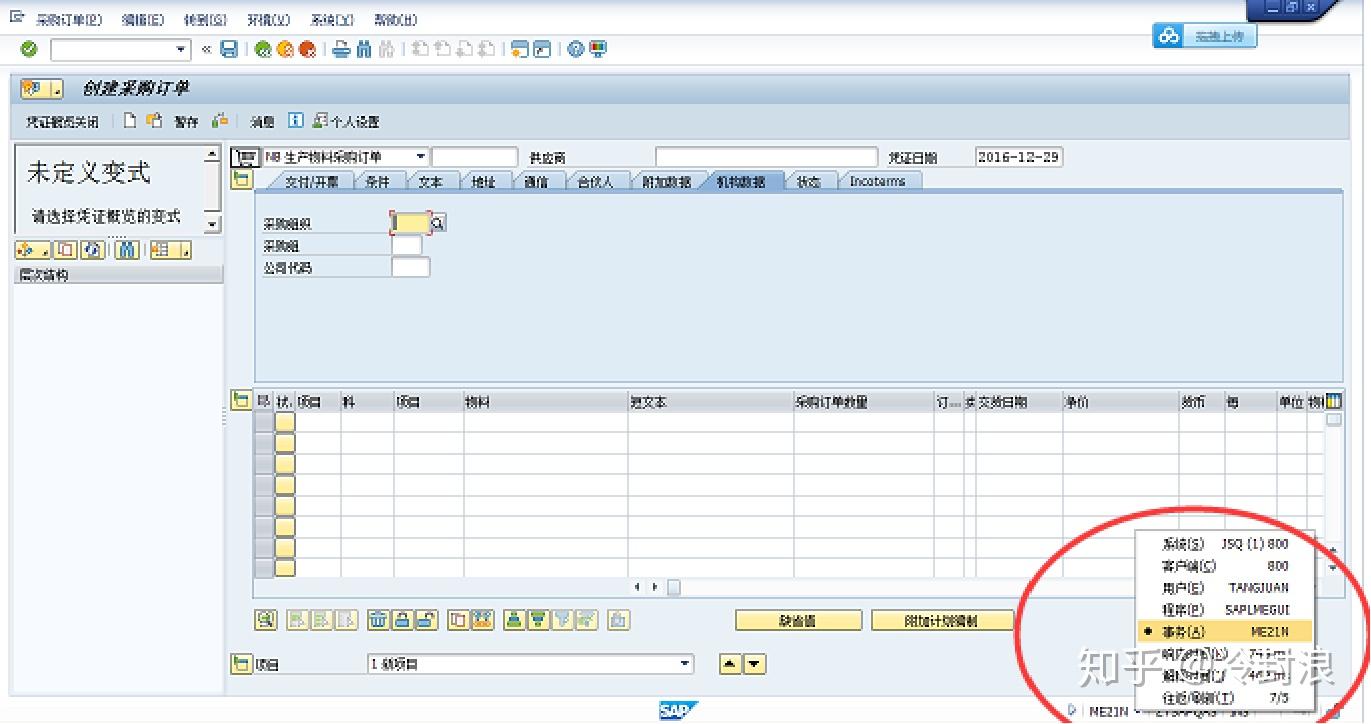
Task: Click the 消息 messages button with info icon
Action: 262,121
